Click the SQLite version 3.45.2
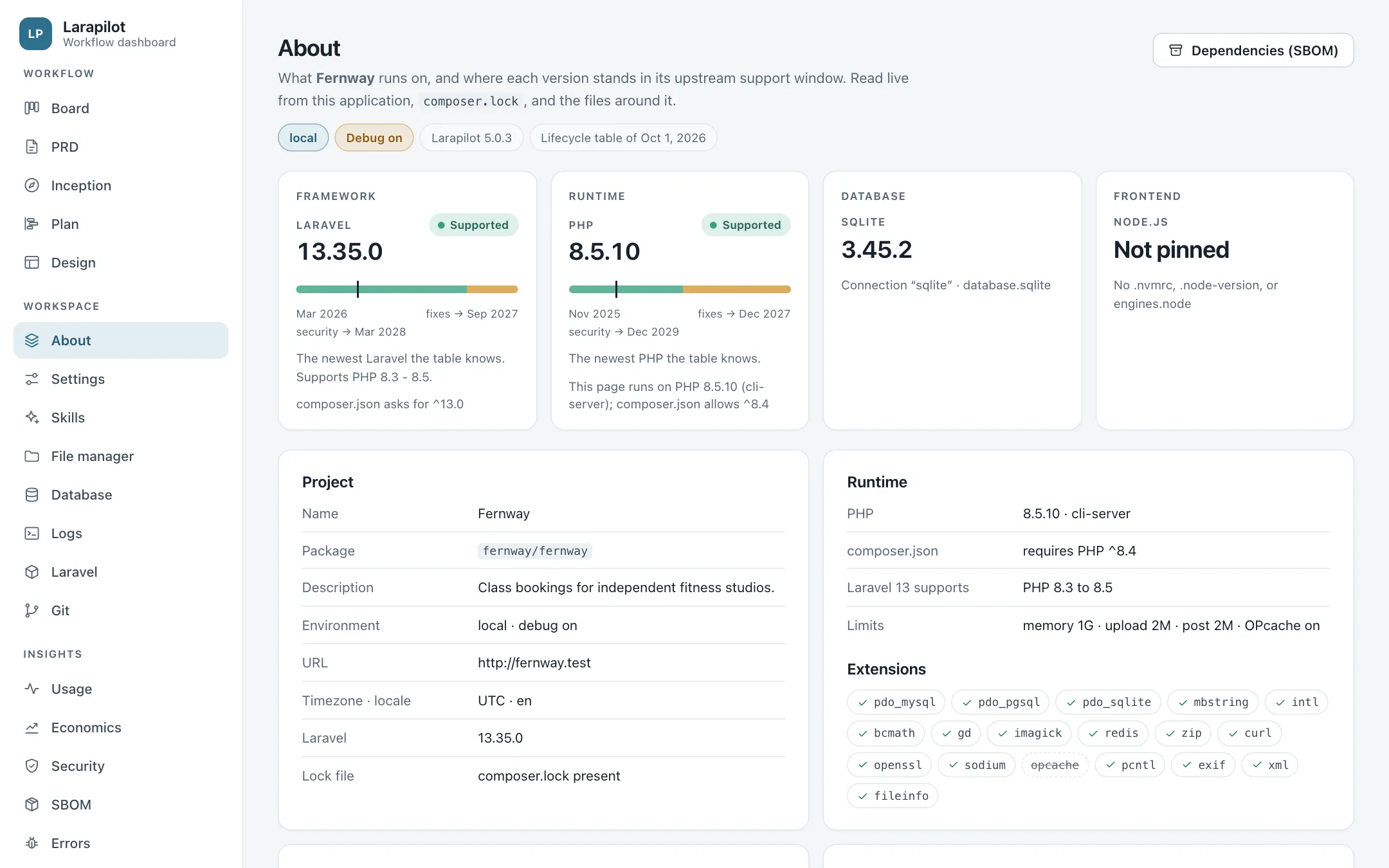Image resolution: width=1389 pixels, height=868 pixels. pyautogui.click(x=876, y=249)
